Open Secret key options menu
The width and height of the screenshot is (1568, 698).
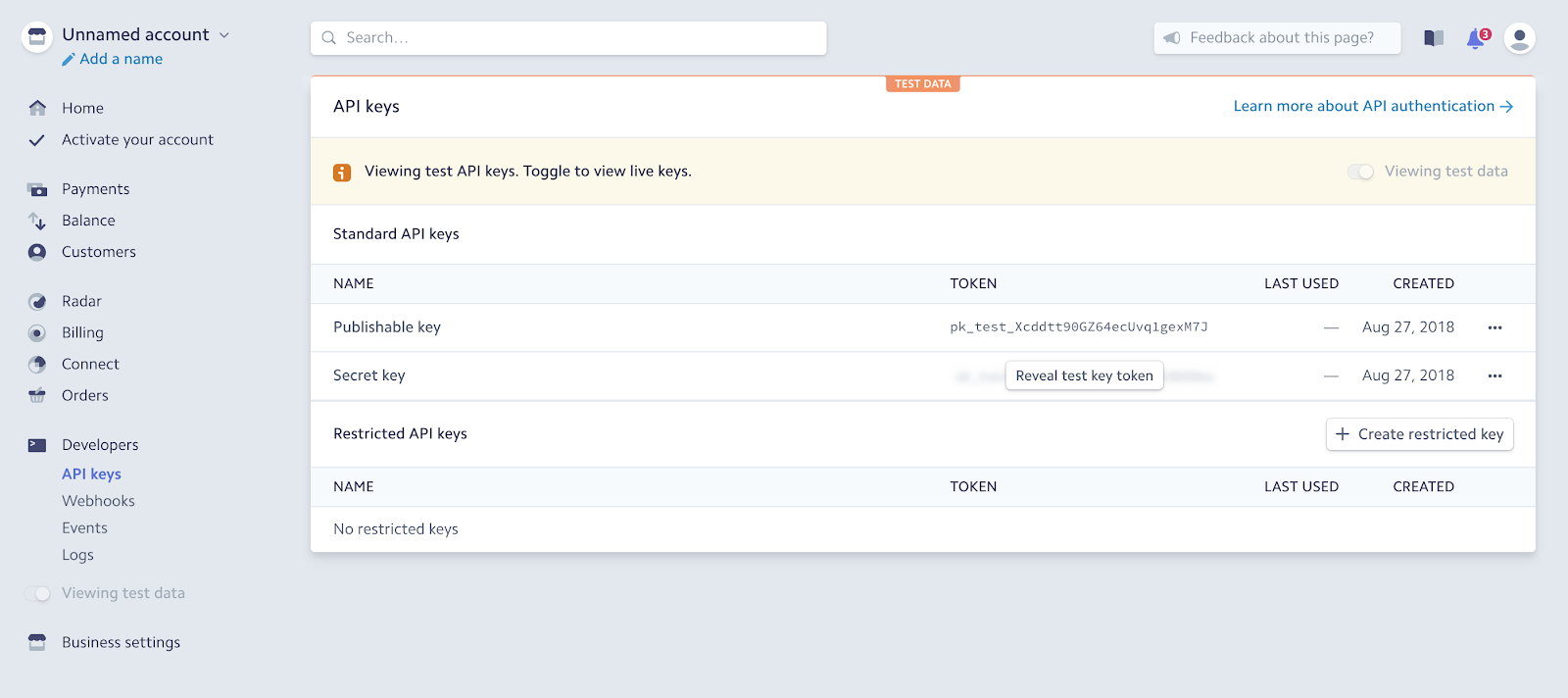(x=1494, y=375)
